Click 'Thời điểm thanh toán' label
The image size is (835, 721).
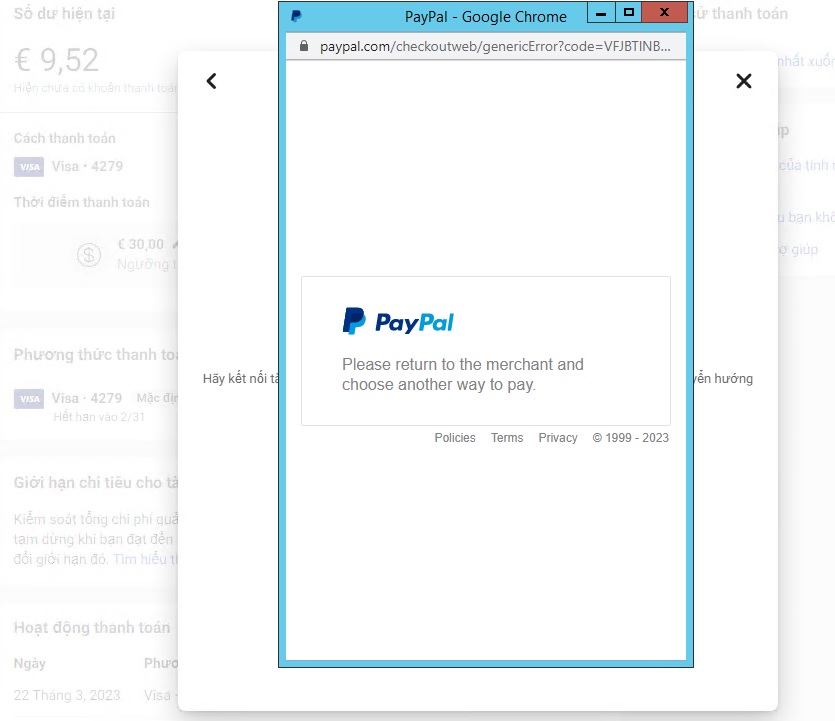click(81, 202)
